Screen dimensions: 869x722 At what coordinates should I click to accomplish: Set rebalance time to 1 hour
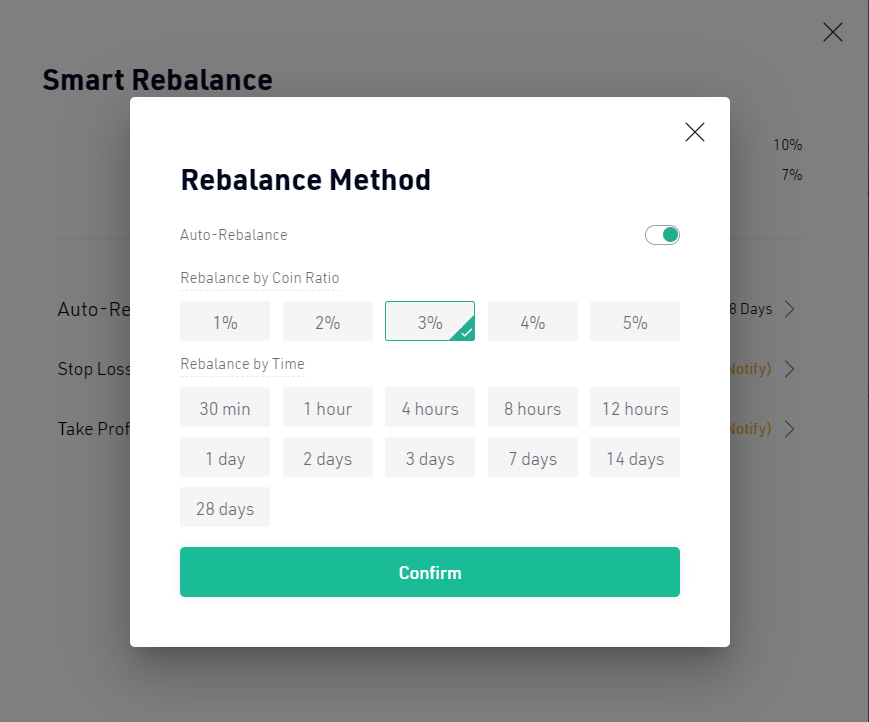pos(328,407)
